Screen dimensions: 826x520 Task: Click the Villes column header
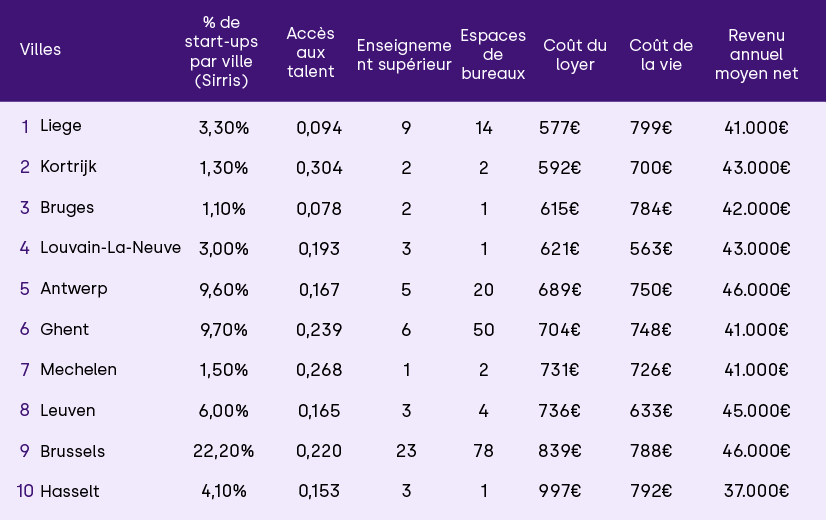[41, 50]
